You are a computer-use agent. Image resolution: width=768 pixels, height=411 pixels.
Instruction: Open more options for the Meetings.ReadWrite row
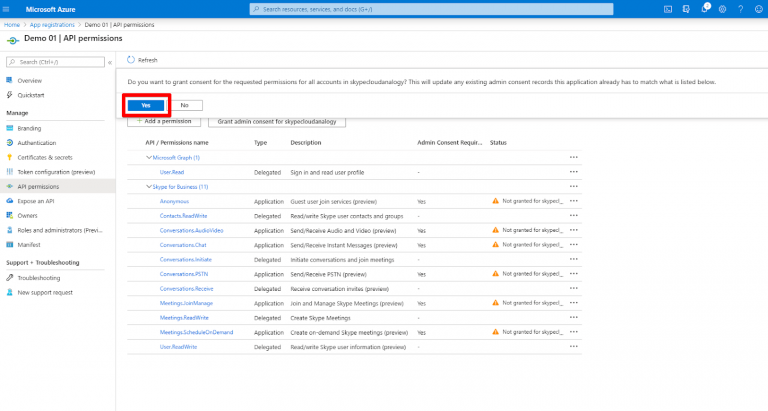(574, 317)
